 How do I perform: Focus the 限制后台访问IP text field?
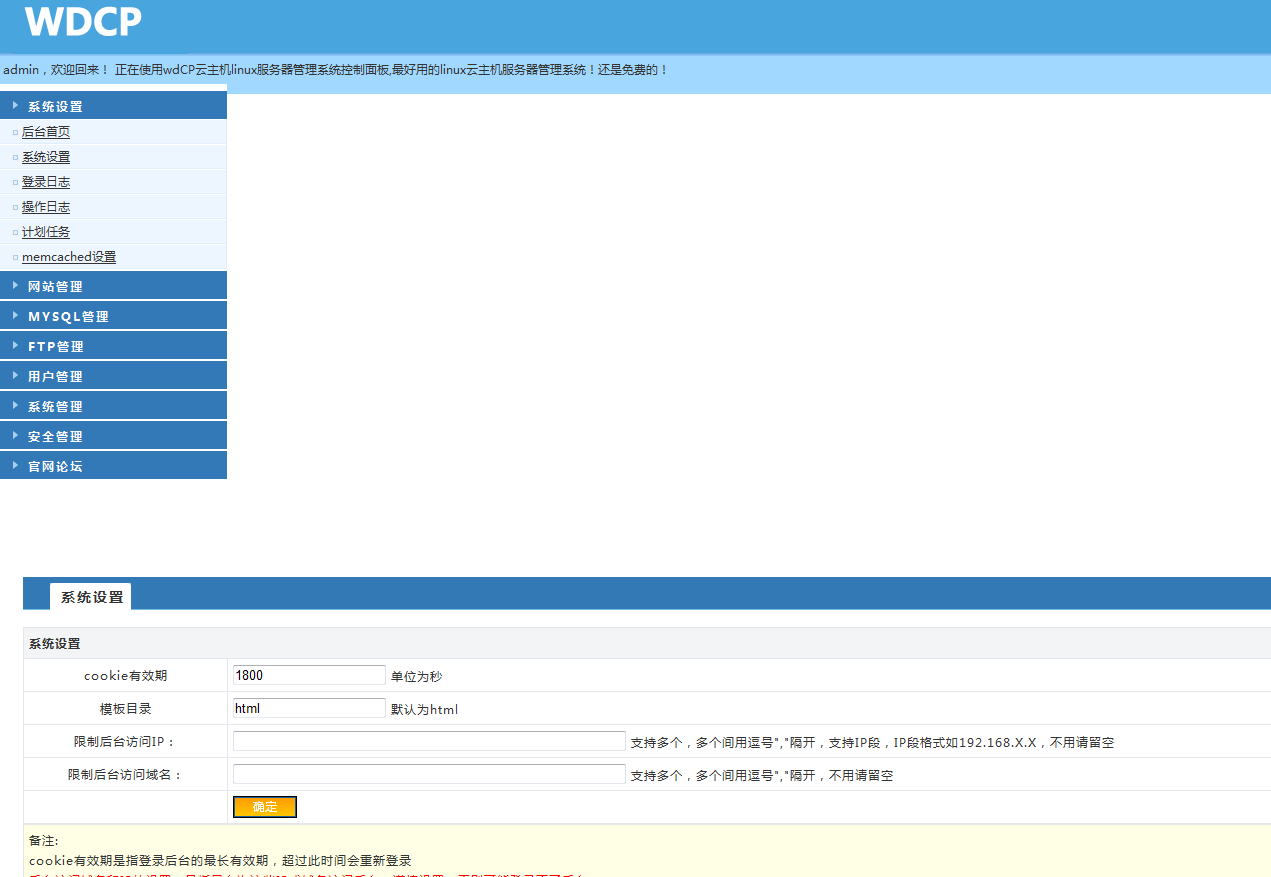[429, 741]
